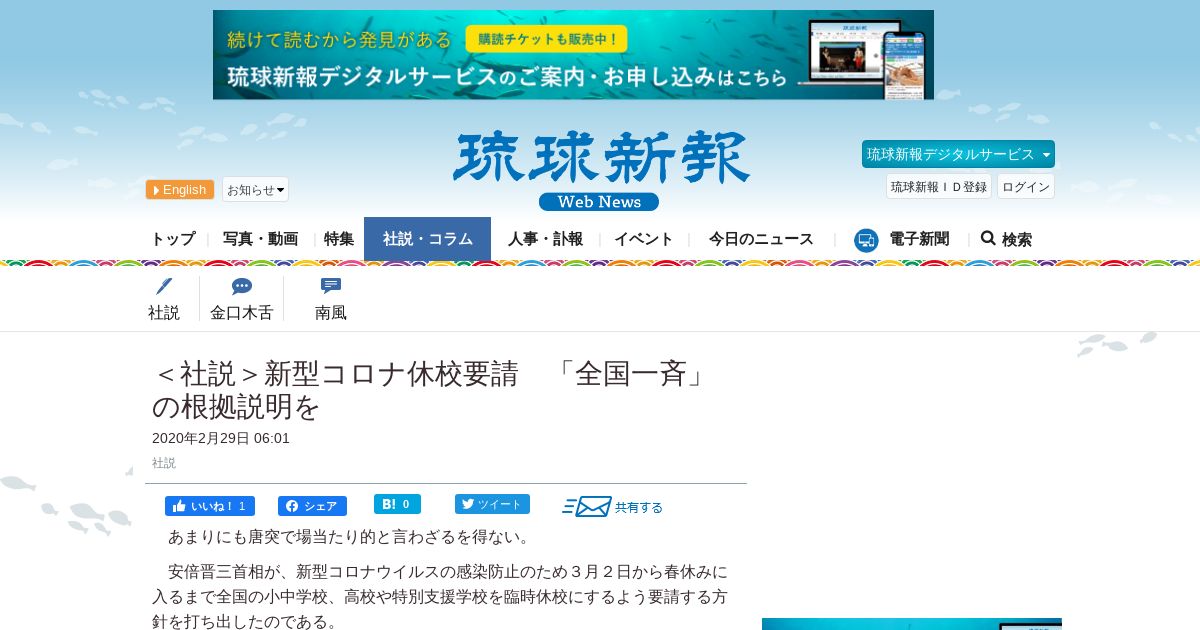Select 社説・コラム navigation tab
Viewport: 1200px width, 630px height.
pyautogui.click(x=427, y=239)
